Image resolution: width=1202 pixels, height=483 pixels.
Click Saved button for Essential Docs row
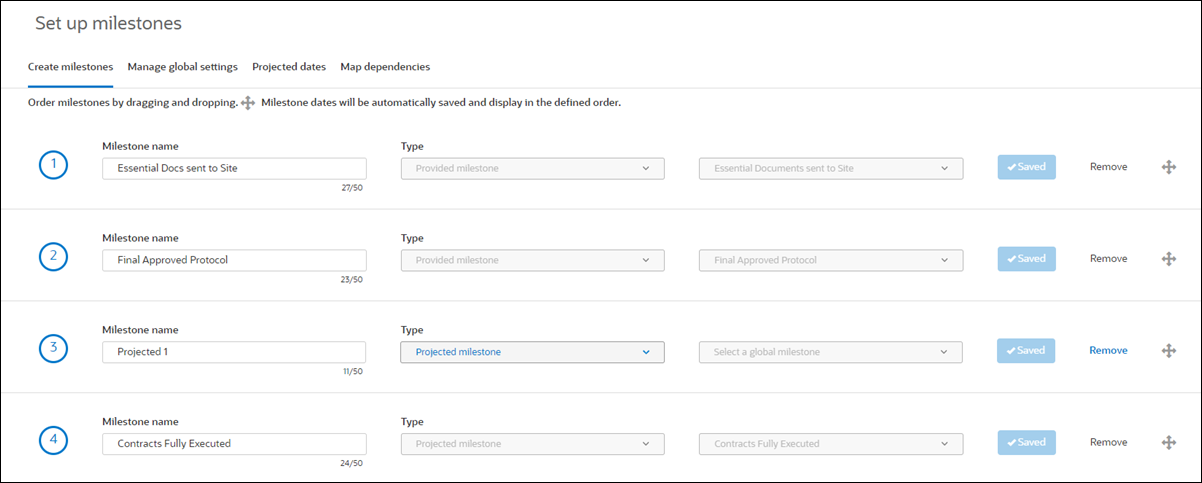coord(1026,167)
